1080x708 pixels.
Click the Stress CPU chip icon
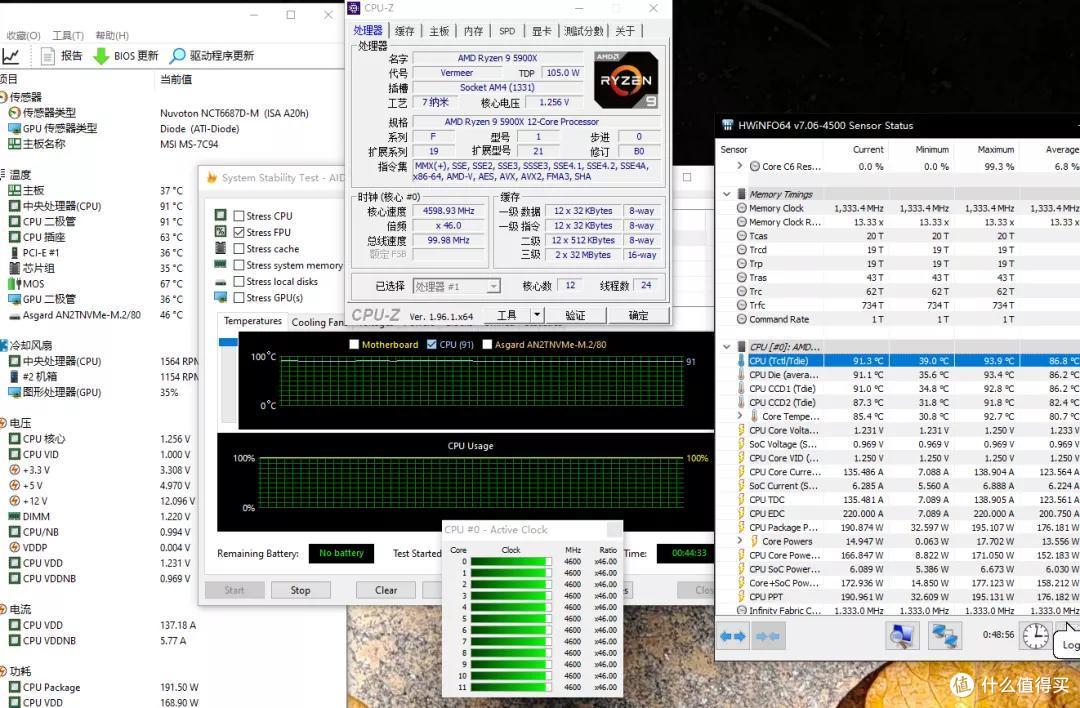(220, 215)
